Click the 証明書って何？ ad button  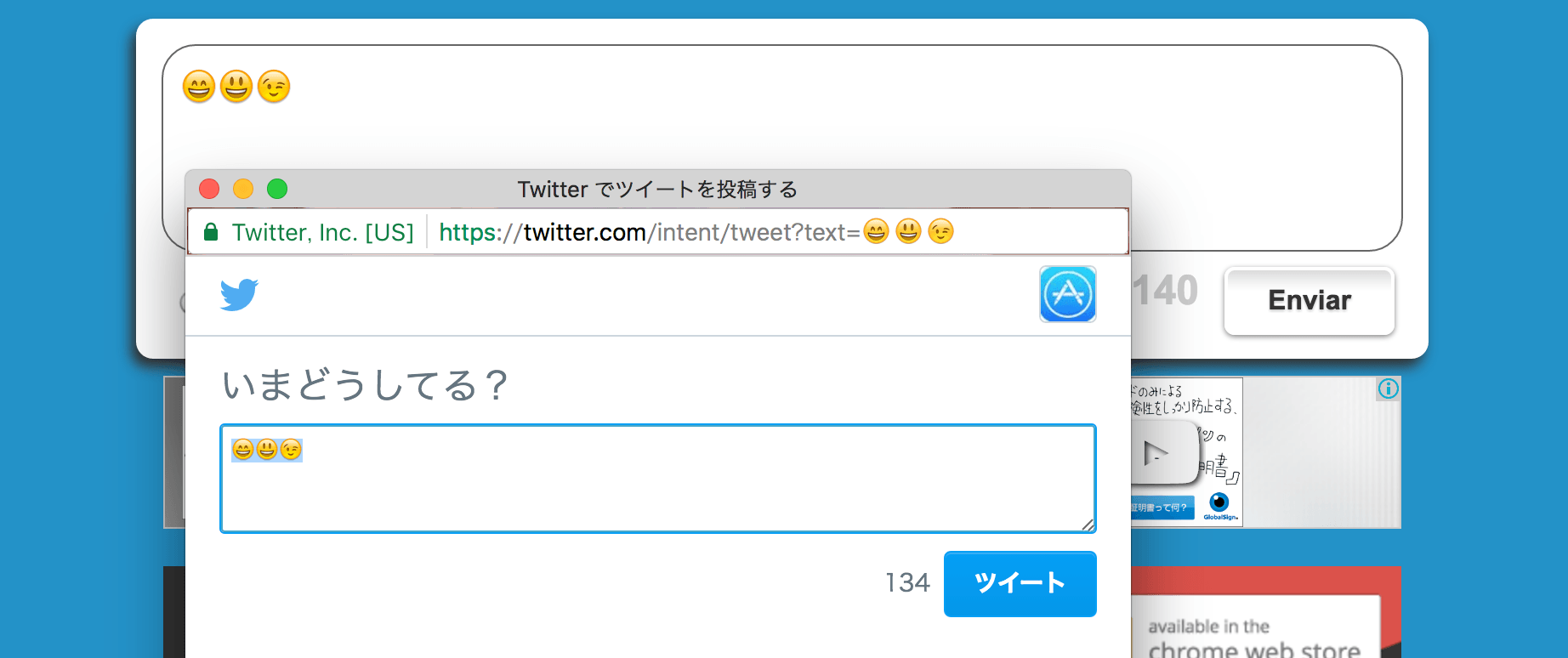[x=1162, y=508]
